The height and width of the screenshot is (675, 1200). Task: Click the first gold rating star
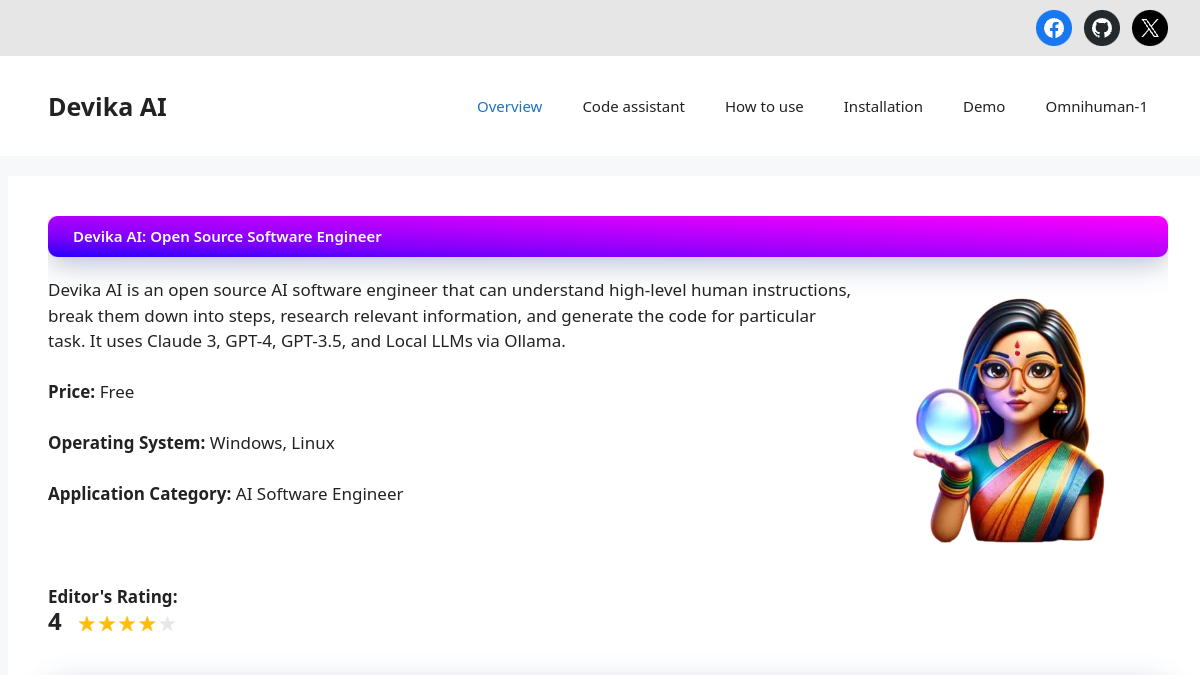pos(87,624)
